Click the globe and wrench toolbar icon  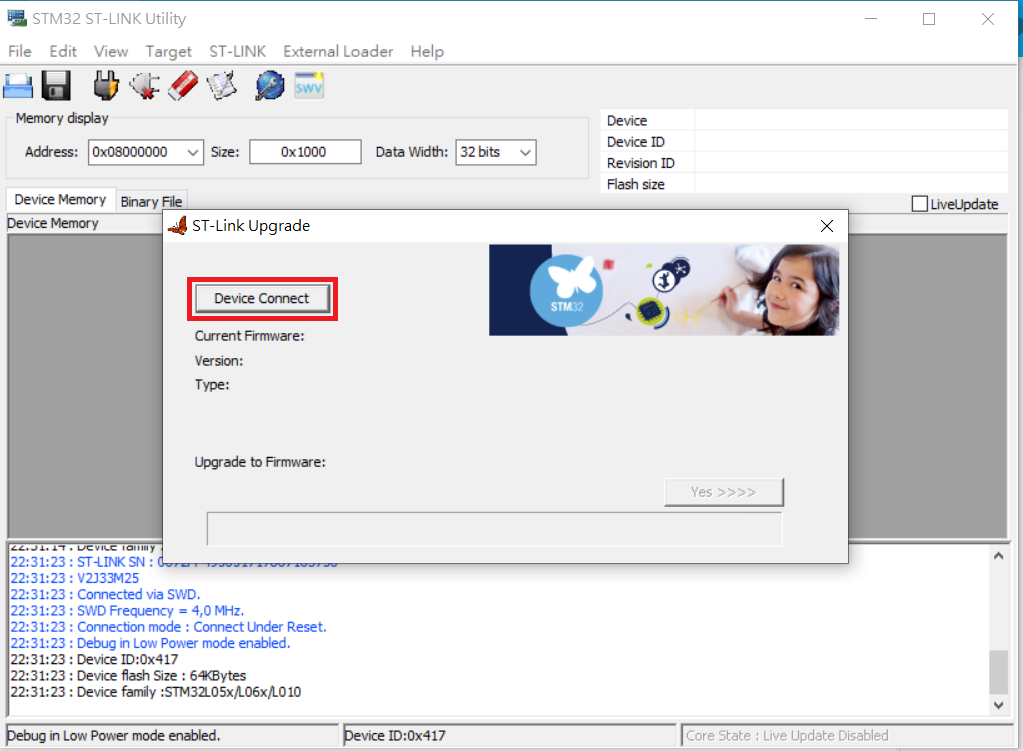pyautogui.click(x=269, y=85)
